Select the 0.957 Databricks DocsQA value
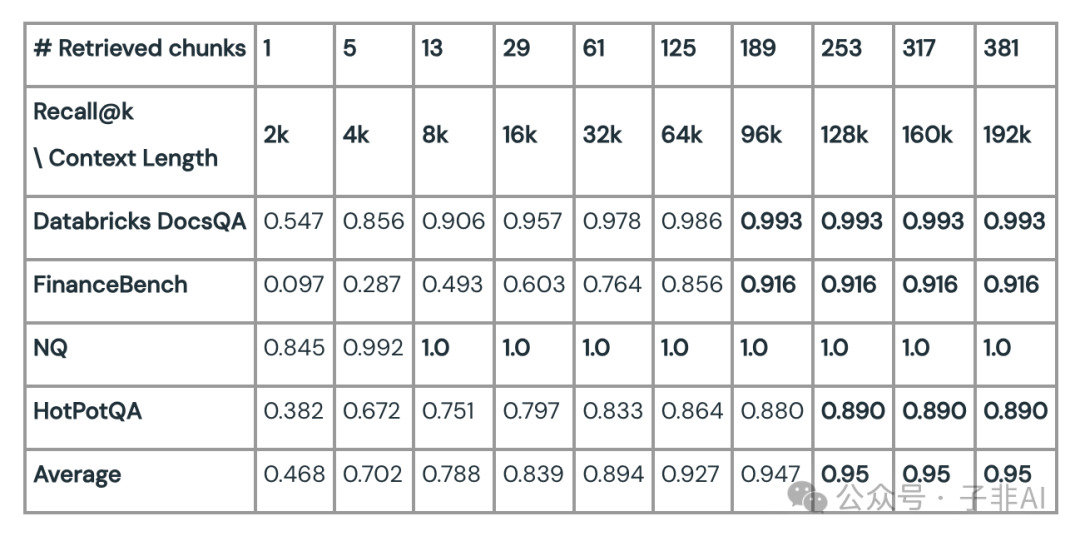This screenshot has height=541, width=1080. [x=532, y=222]
